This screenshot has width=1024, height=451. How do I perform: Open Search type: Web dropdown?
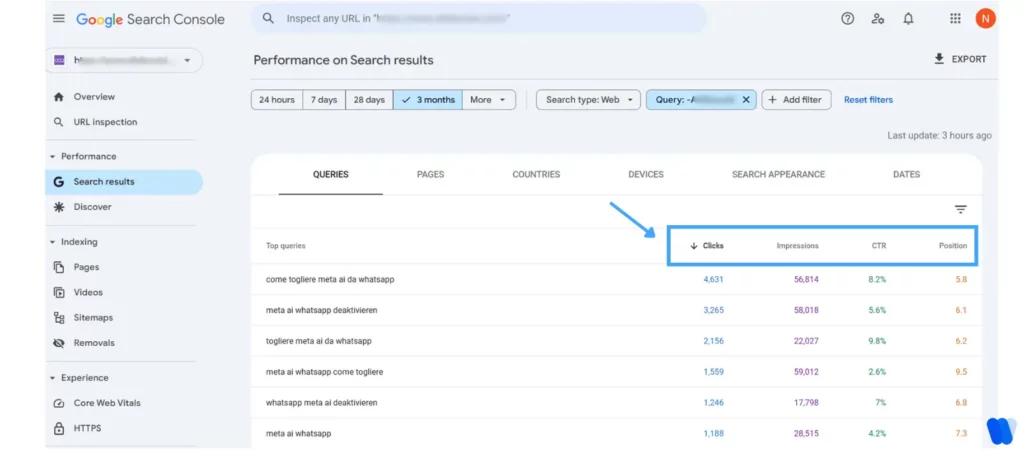tap(588, 100)
